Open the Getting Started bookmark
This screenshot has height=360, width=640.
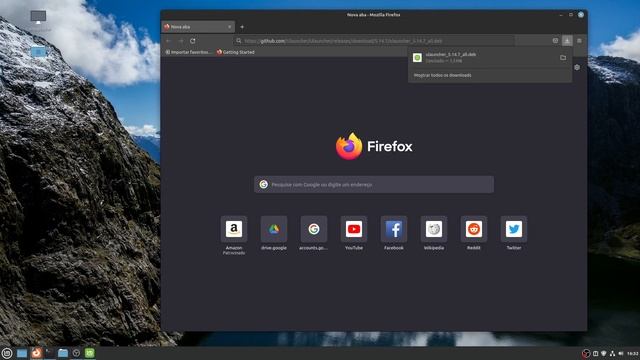click(236, 52)
